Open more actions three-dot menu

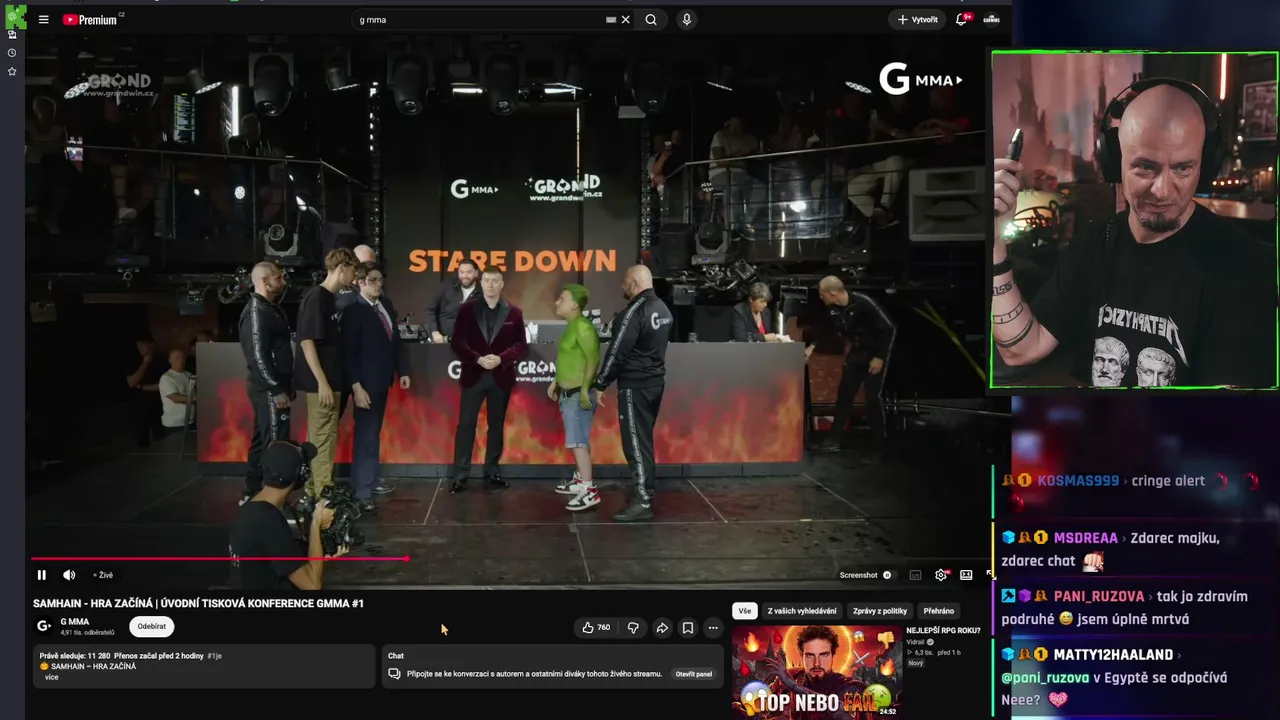[x=713, y=628]
